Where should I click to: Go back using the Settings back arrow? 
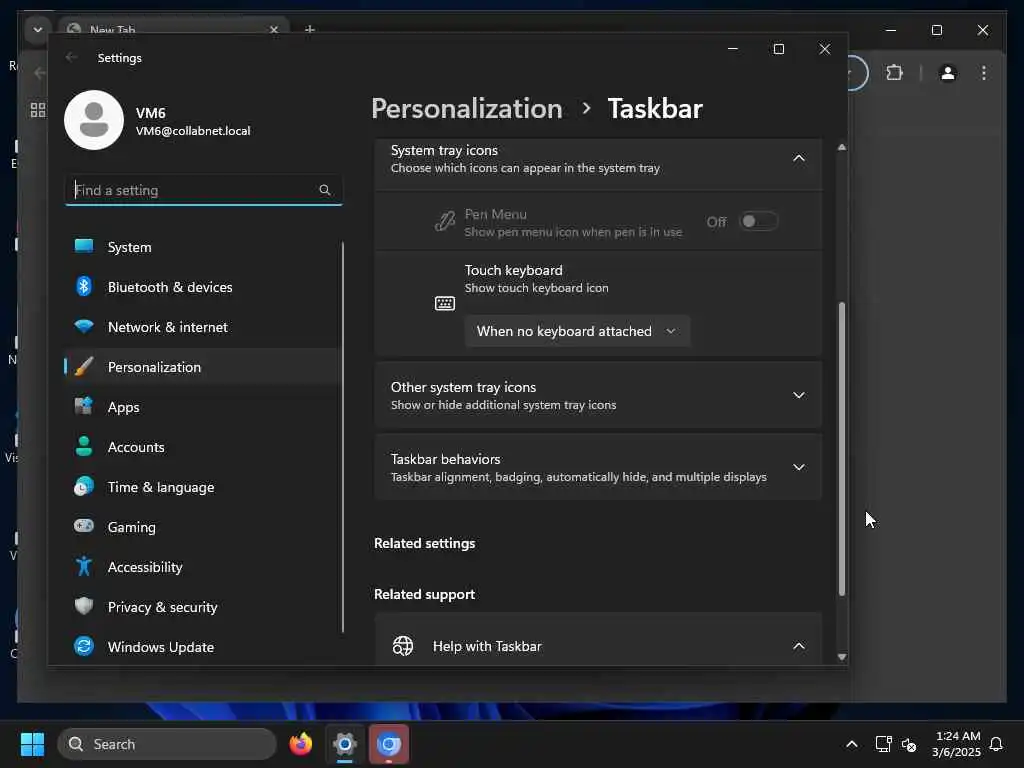point(71,57)
